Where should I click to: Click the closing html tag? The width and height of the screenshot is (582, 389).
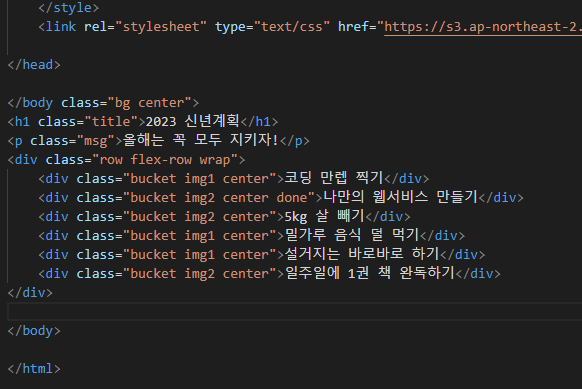tap(34, 369)
